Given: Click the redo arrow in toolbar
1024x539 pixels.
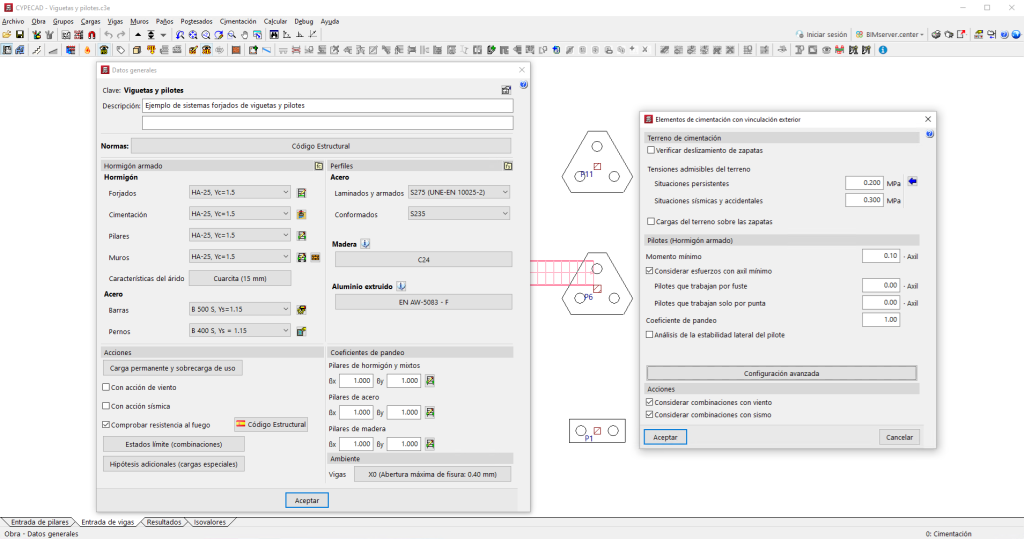Looking at the screenshot, I should 121,35.
